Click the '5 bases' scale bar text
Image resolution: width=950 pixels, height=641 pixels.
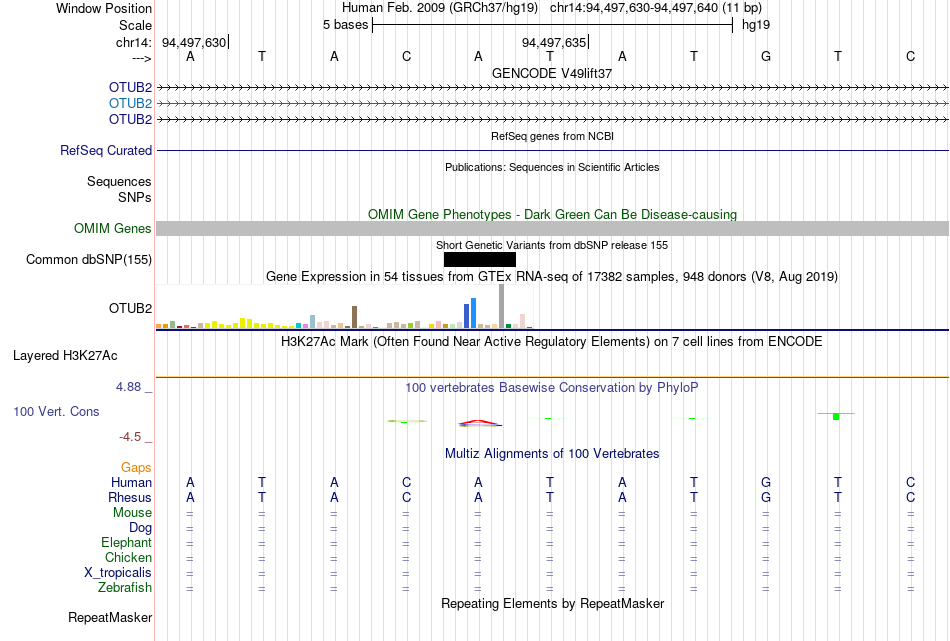(x=345, y=25)
